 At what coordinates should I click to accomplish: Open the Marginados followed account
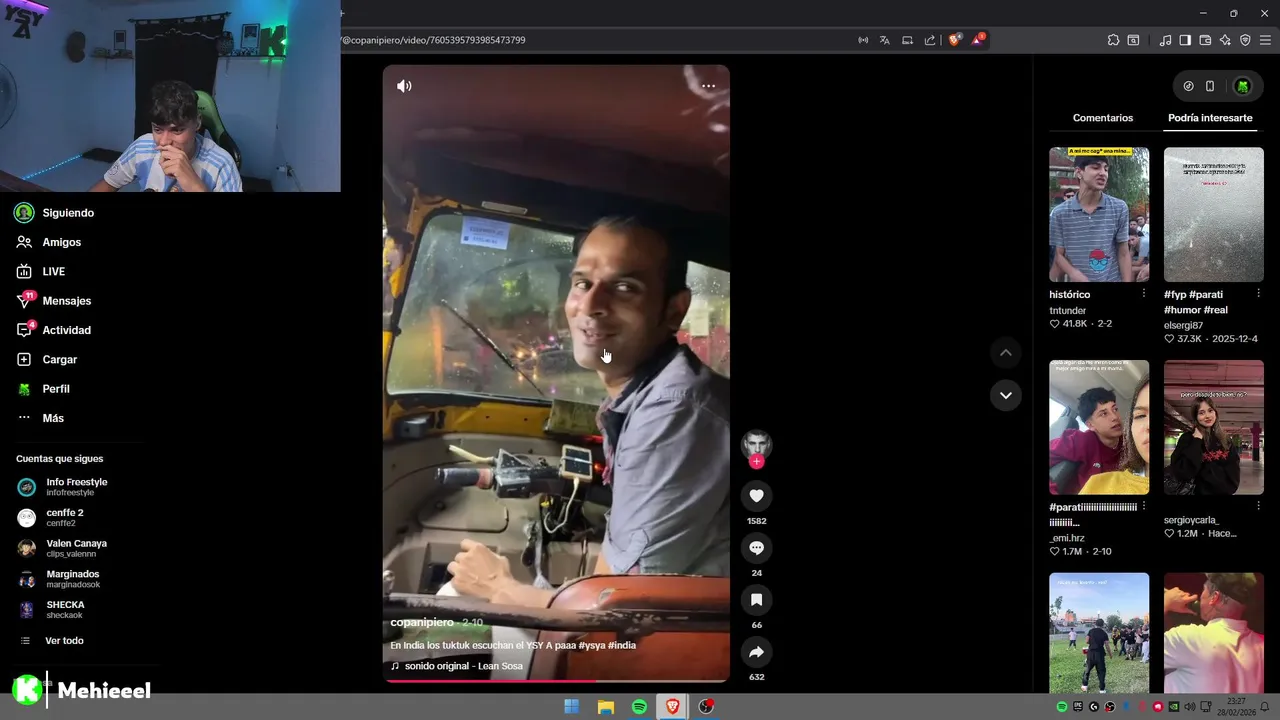(x=59, y=579)
